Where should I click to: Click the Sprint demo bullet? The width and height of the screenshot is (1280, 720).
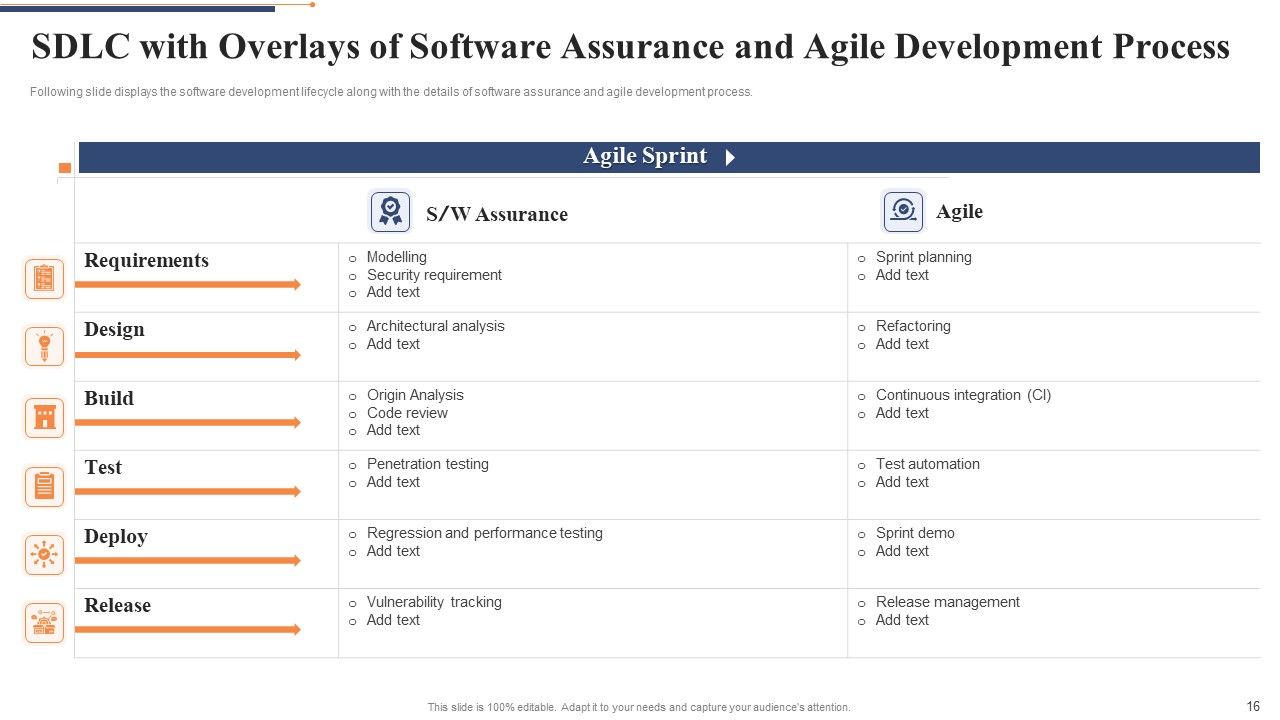click(915, 533)
